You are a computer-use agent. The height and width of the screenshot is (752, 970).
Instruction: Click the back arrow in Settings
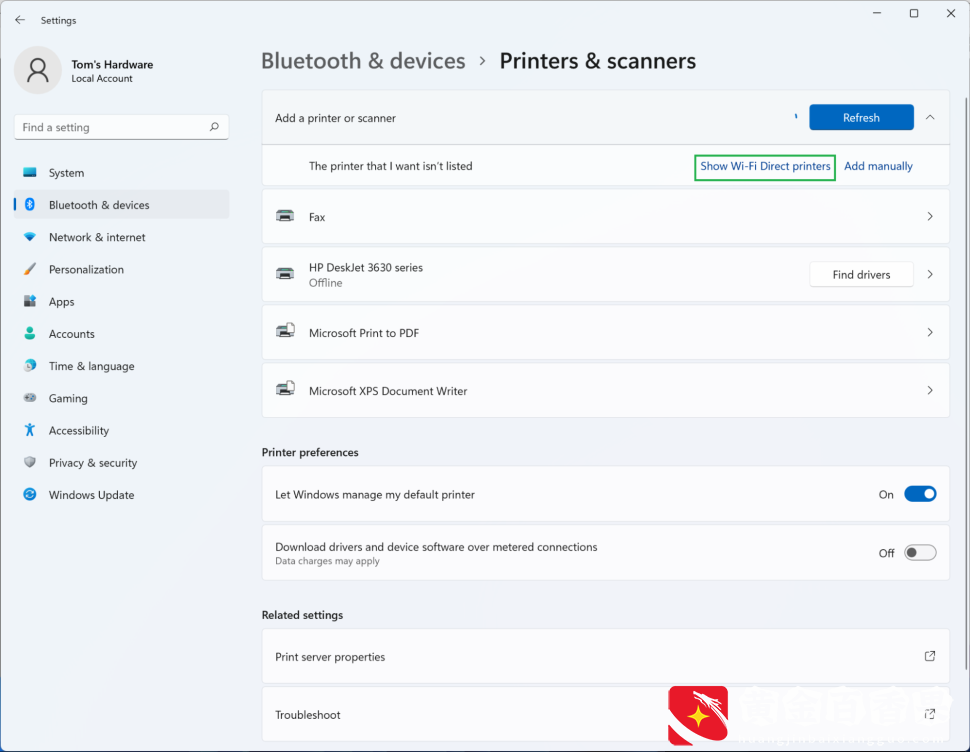pos(20,20)
